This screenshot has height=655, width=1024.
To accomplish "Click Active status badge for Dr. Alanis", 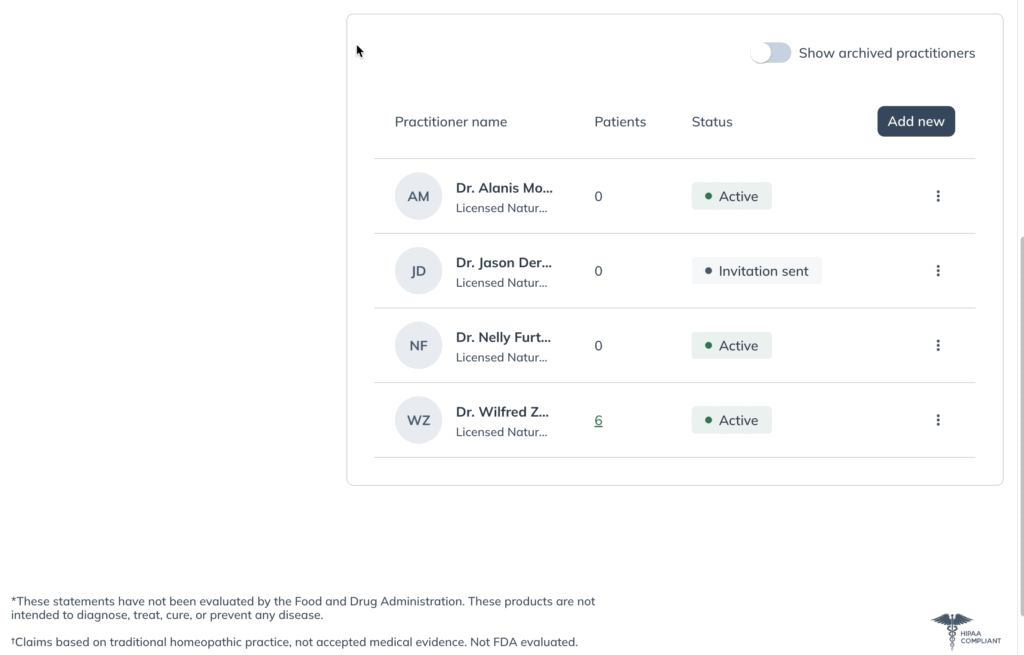I will (731, 196).
